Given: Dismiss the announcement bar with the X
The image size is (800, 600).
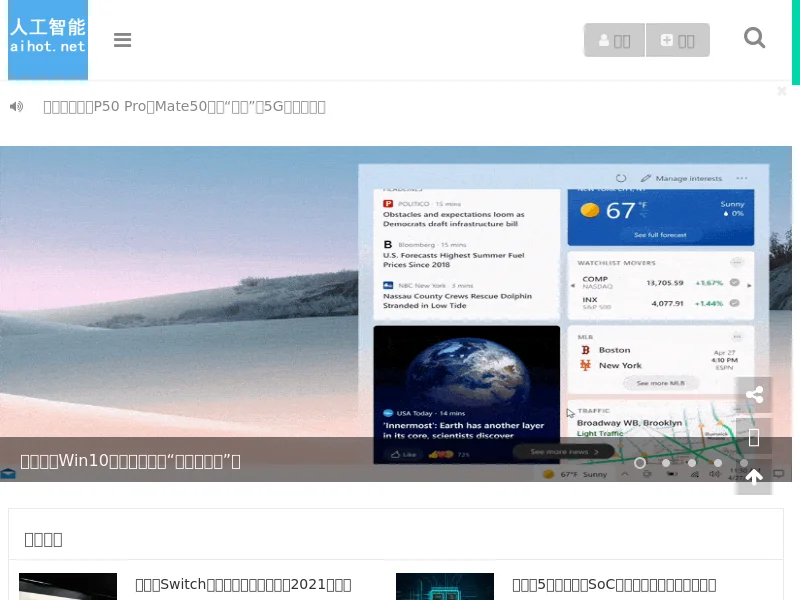Looking at the screenshot, I should point(782,91).
